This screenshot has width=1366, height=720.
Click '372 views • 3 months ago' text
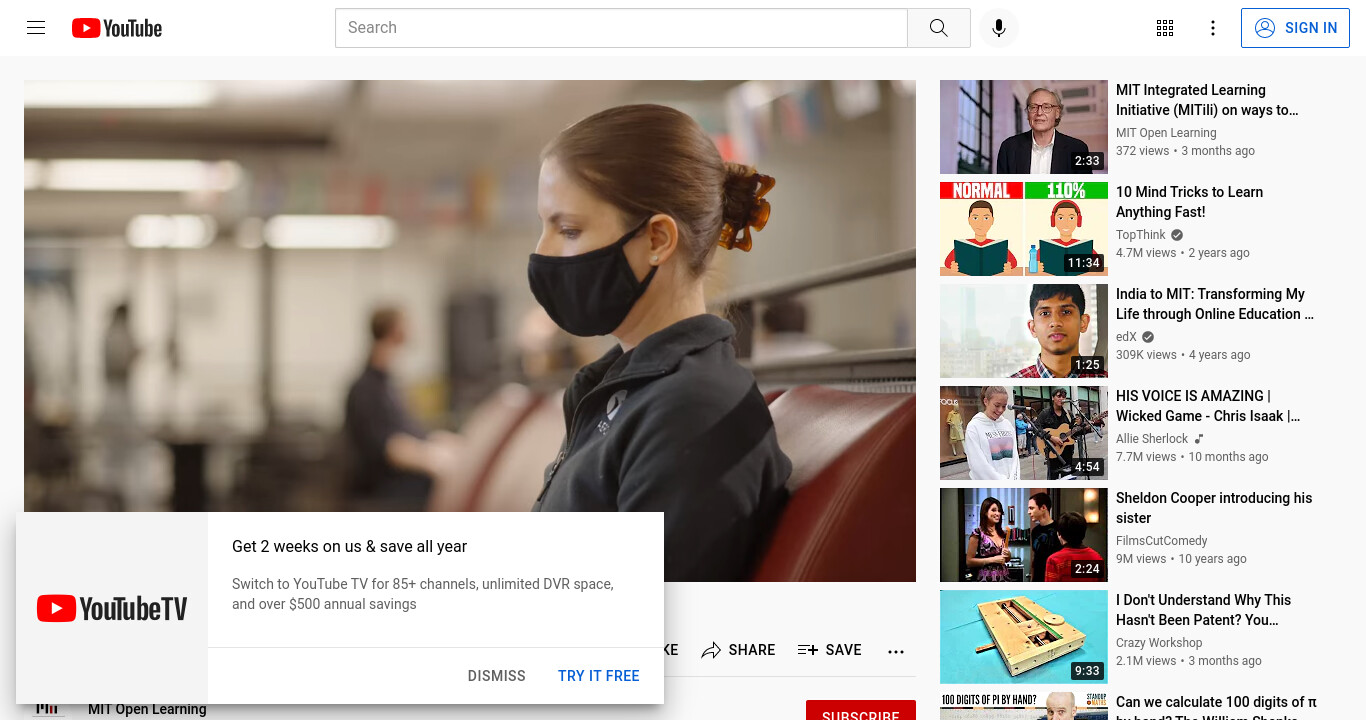coord(1185,151)
